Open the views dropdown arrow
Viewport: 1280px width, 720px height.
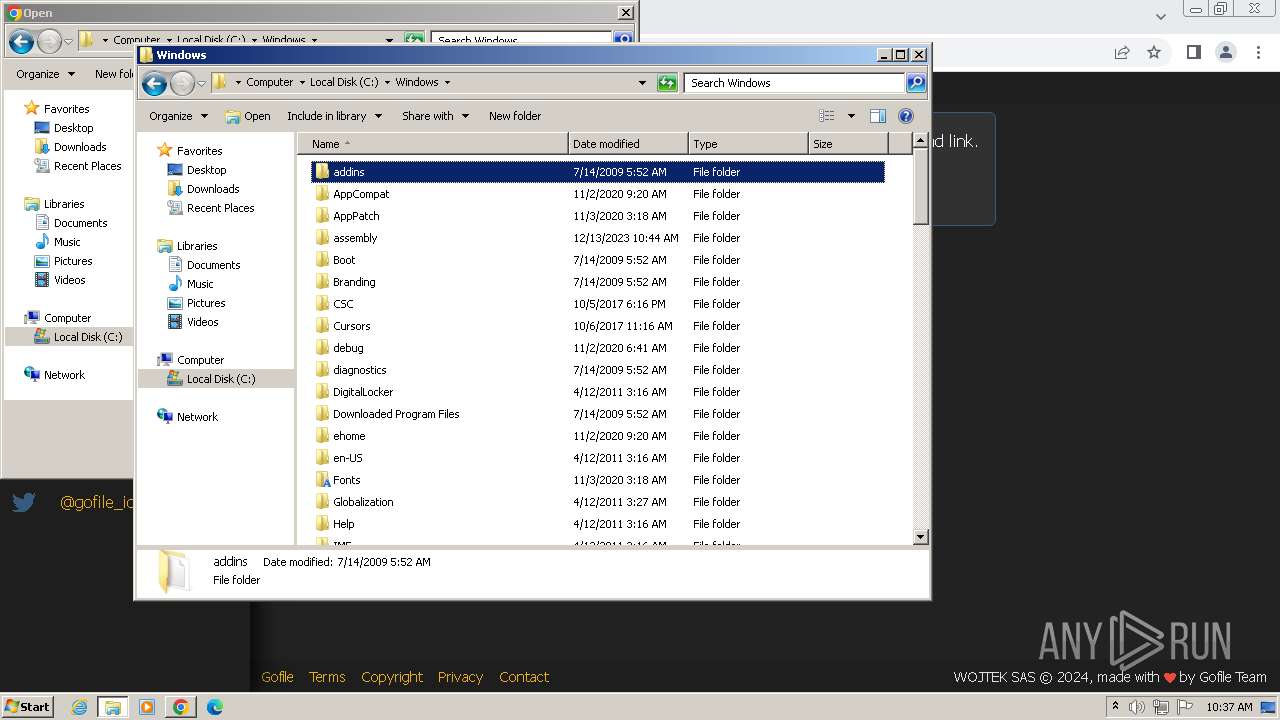pos(851,116)
